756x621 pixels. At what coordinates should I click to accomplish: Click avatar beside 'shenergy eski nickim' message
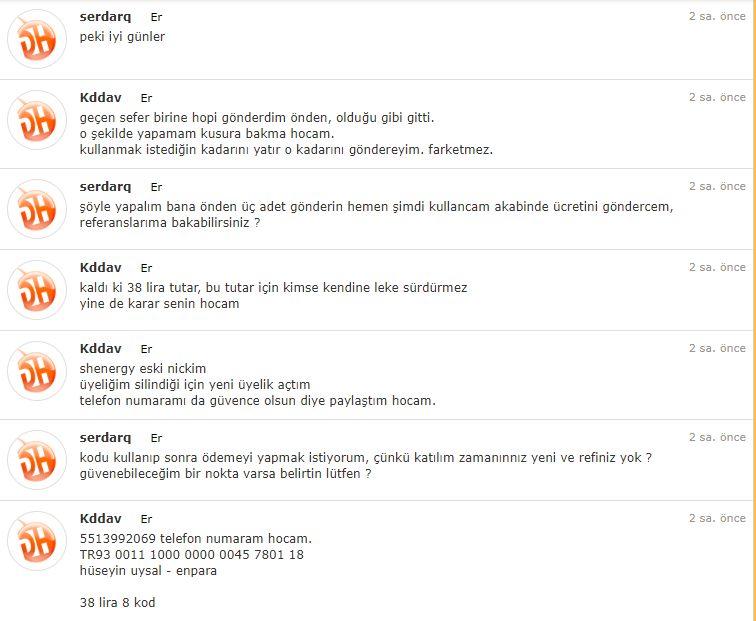(37, 371)
